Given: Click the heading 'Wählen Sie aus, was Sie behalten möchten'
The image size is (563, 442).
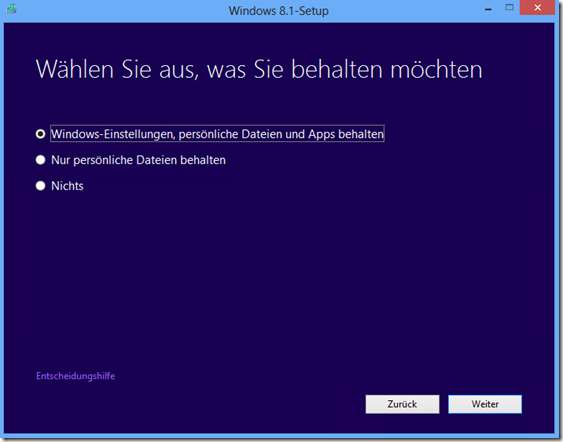Looking at the screenshot, I should (259, 69).
